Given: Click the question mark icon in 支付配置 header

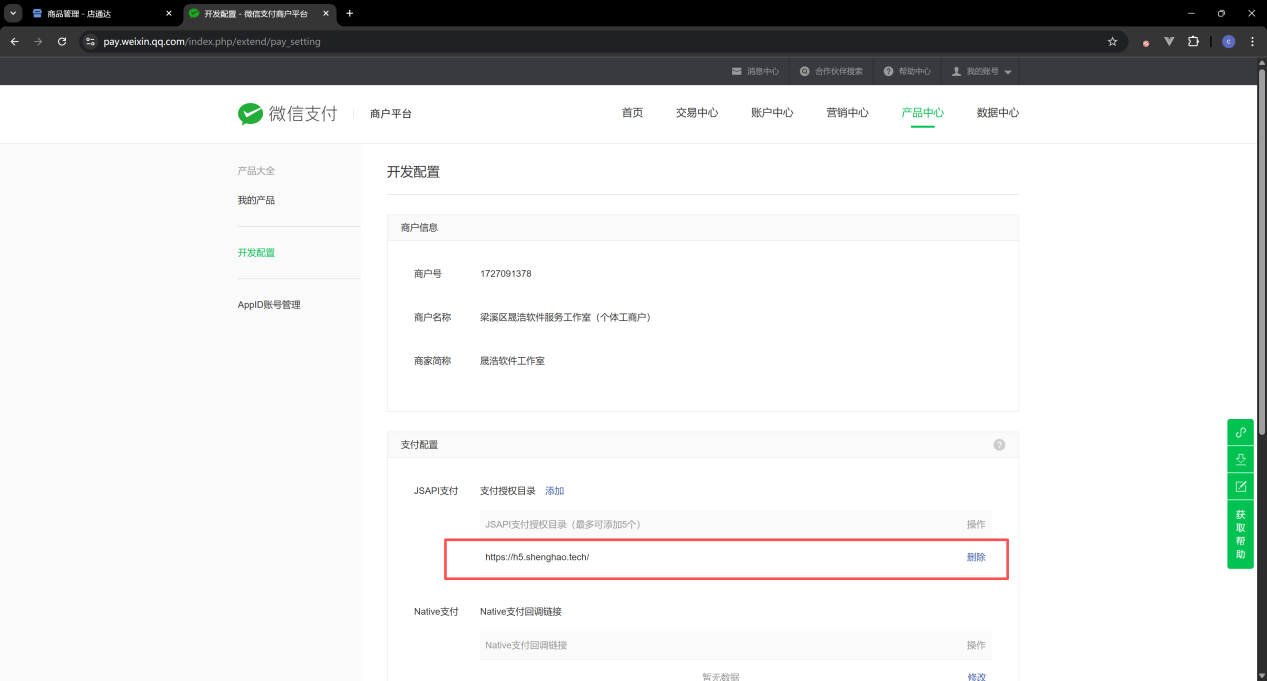Looking at the screenshot, I should [x=998, y=445].
